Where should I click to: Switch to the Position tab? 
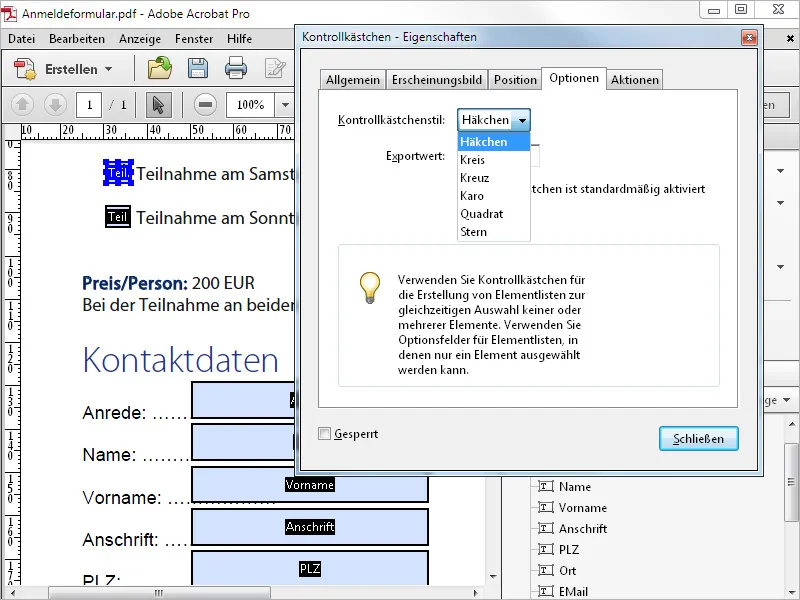(x=515, y=80)
